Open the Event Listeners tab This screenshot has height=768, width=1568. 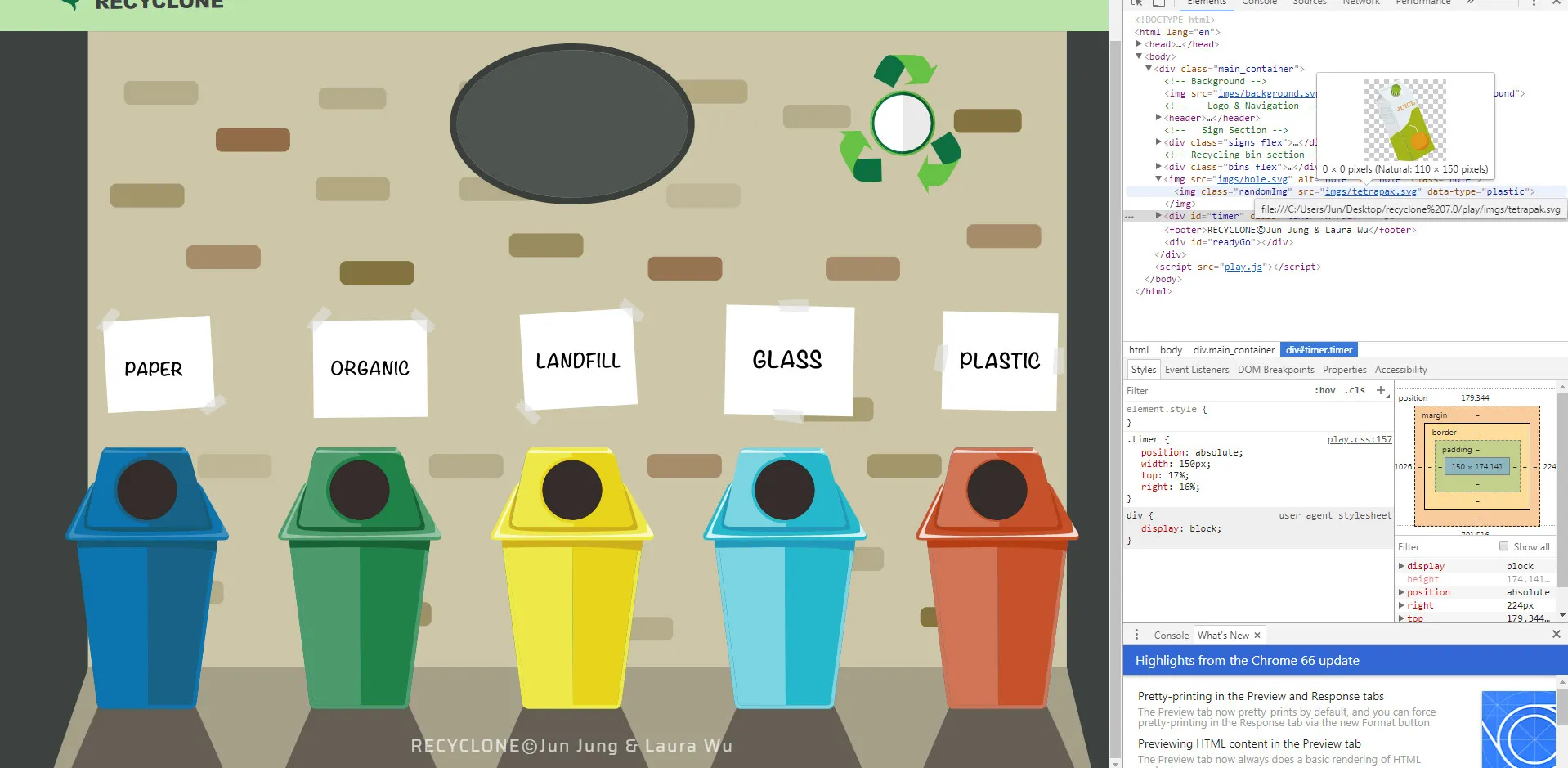1197,370
